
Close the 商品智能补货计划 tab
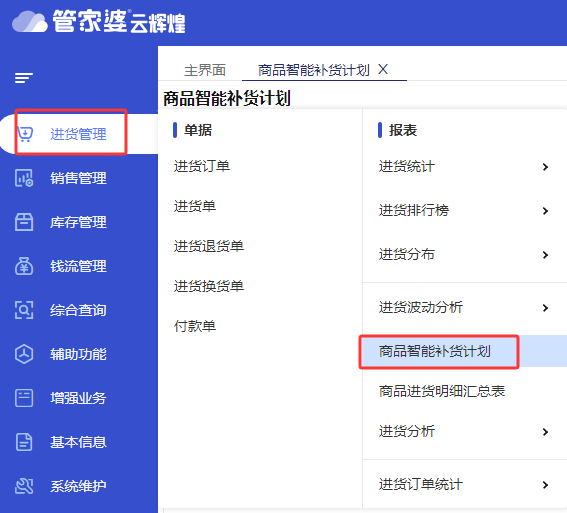pos(383,69)
